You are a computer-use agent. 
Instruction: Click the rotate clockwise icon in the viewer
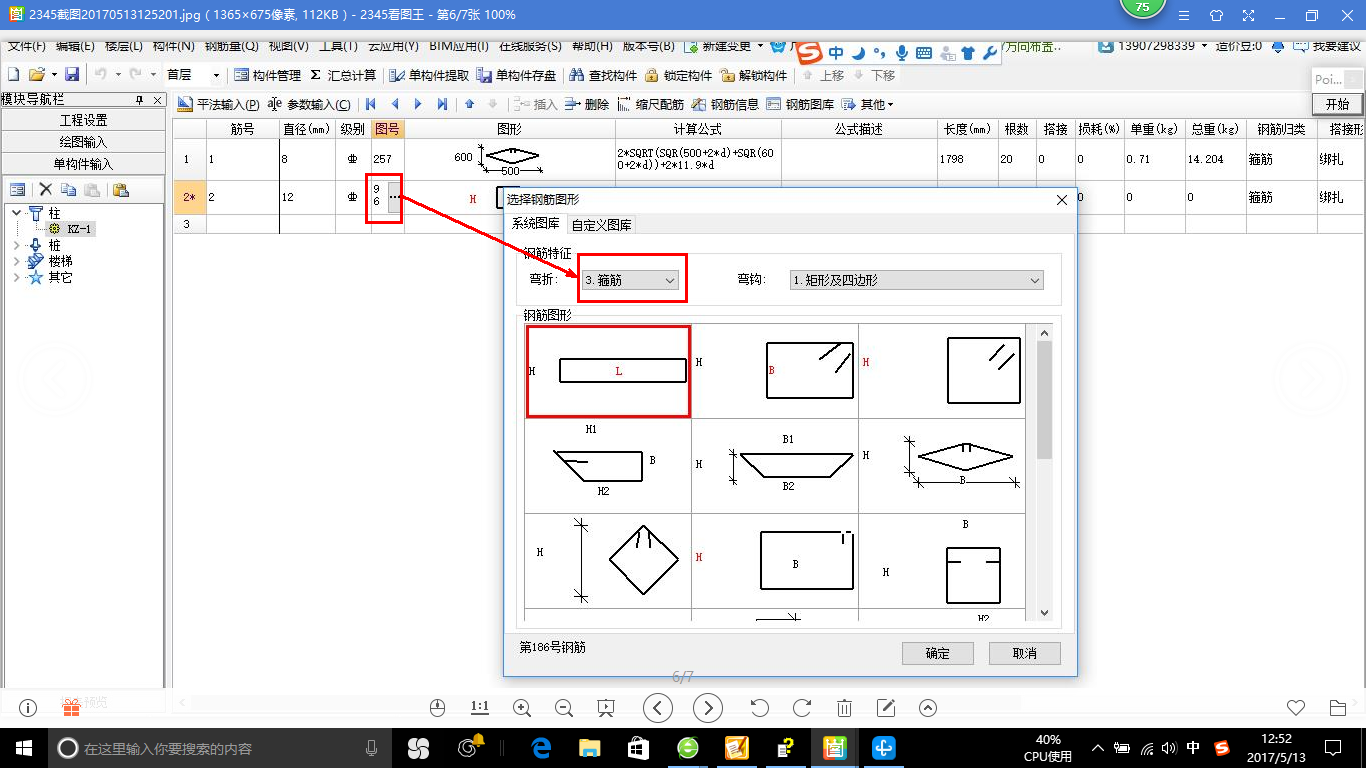[x=801, y=708]
